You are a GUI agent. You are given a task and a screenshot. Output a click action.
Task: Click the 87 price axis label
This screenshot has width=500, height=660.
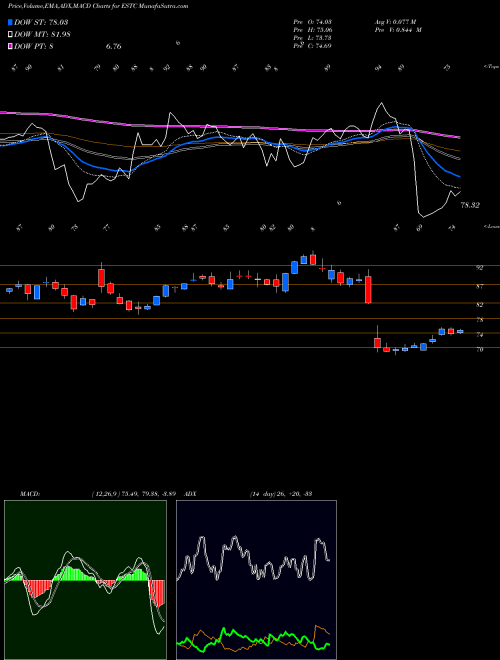pos(479,286)
